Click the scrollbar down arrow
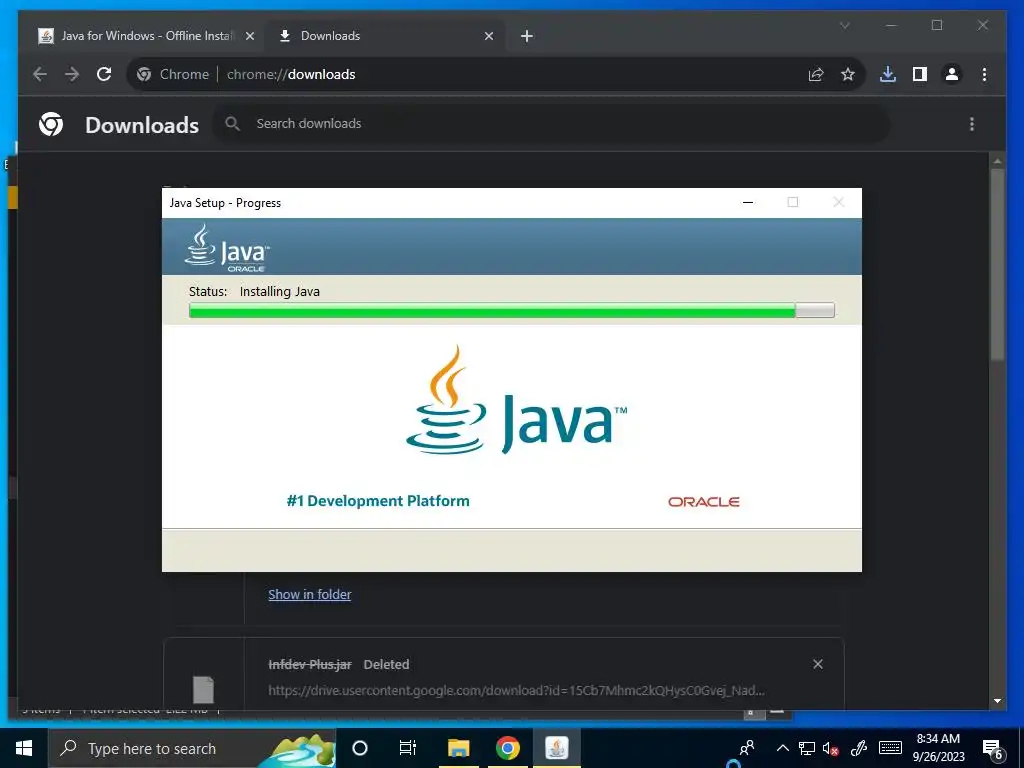Image resolution: width=1024 pixels, height=768 pixels. click(x=997, y=701)
